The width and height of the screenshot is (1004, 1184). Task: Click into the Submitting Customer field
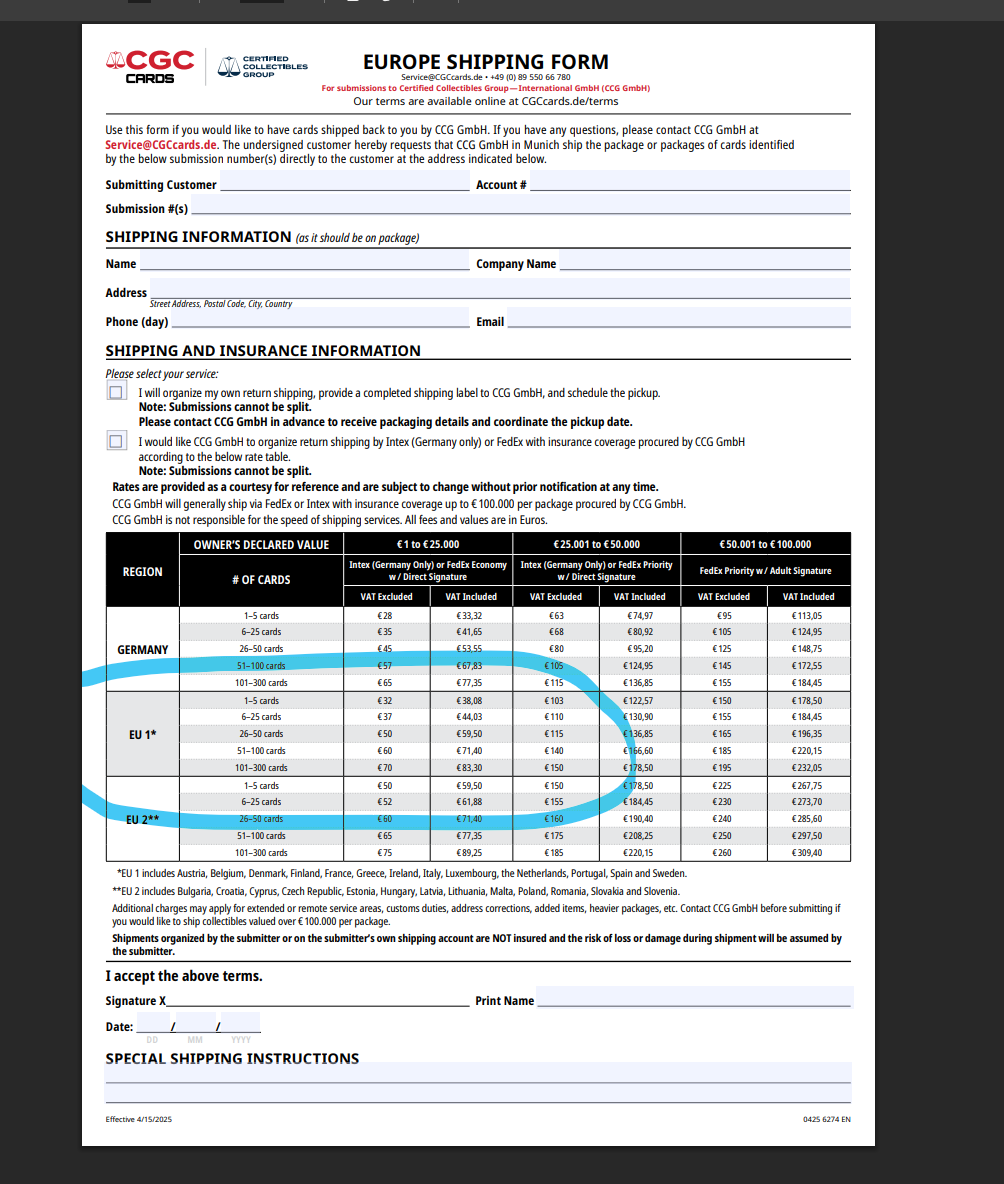tap(345, 180)
